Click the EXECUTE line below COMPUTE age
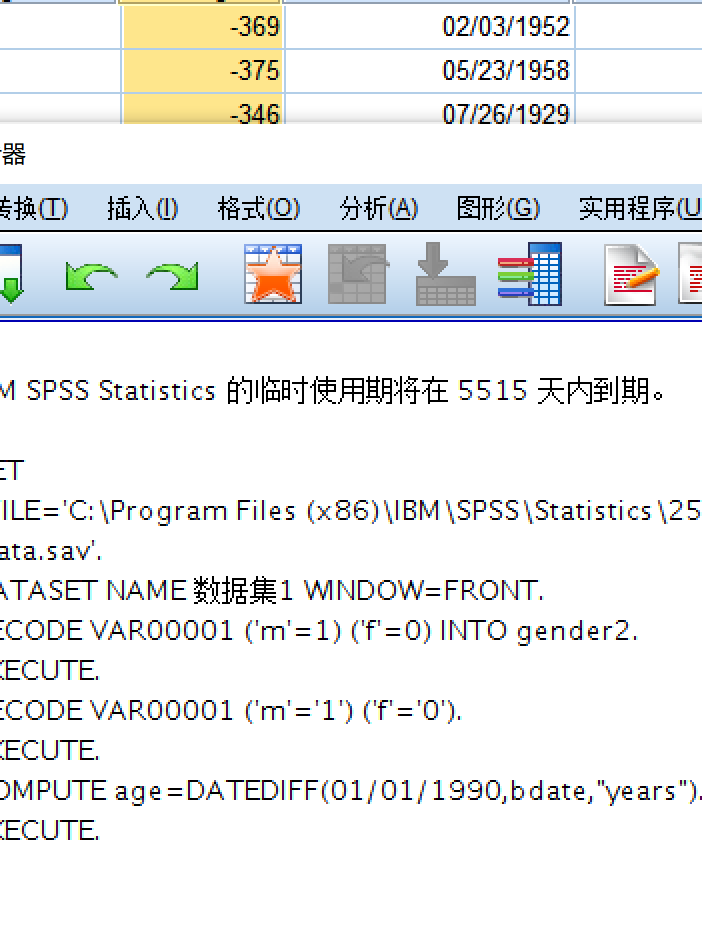 coord(49,831)
